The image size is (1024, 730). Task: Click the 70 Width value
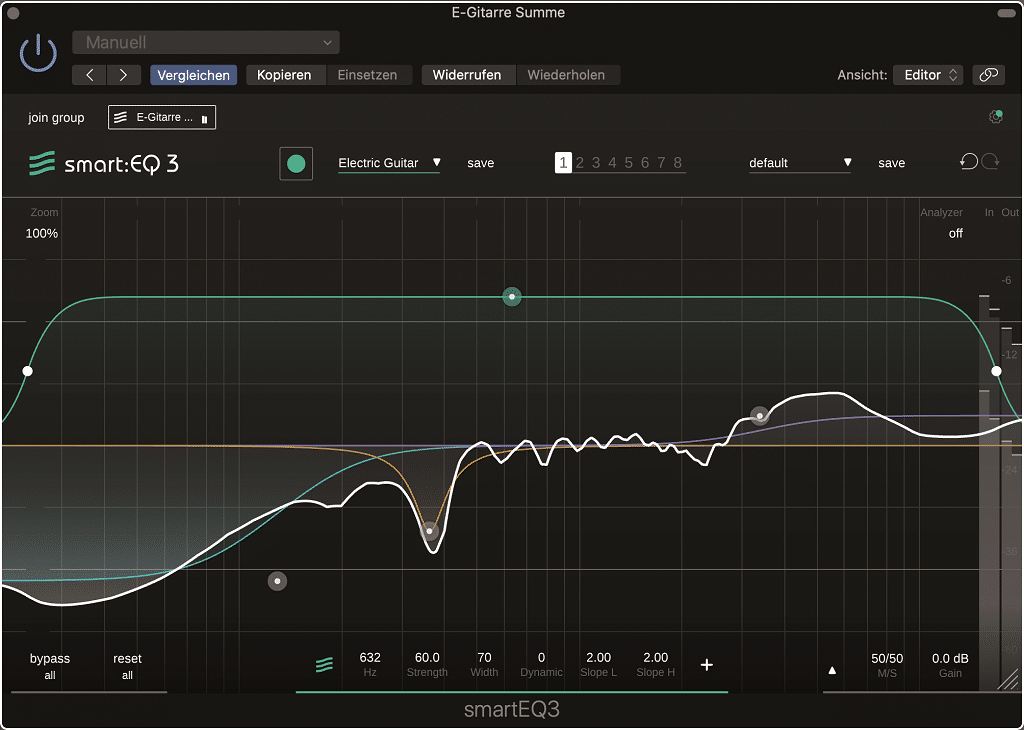click(484, 658)
